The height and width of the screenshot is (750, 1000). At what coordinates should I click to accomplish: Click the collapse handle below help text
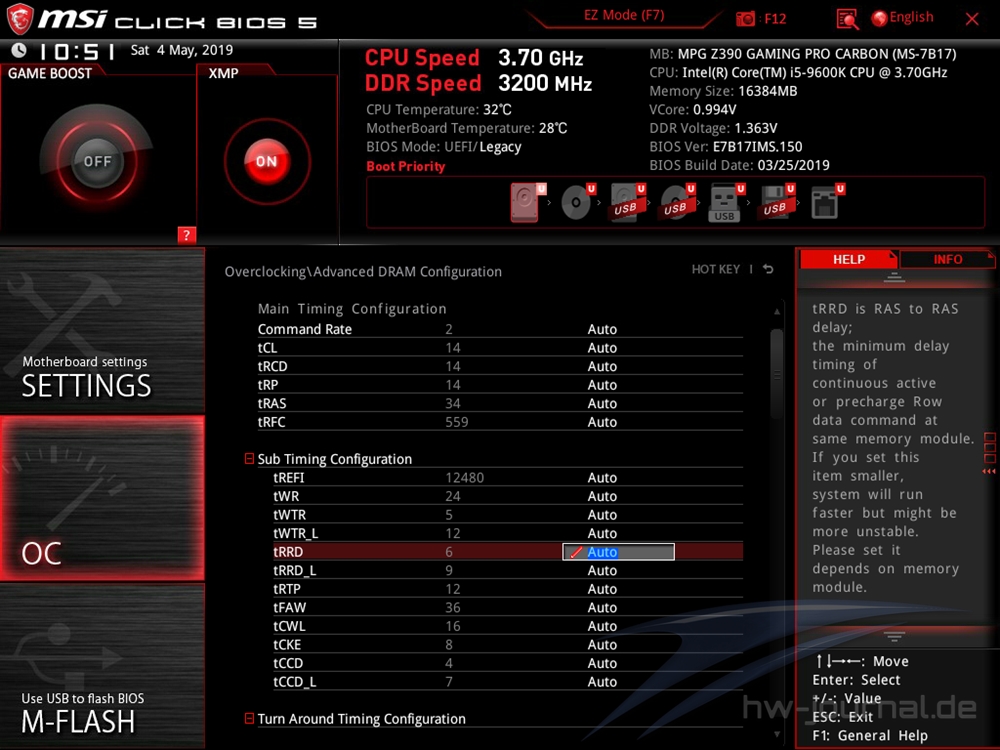pyautogui.click(x=894, y=636)
